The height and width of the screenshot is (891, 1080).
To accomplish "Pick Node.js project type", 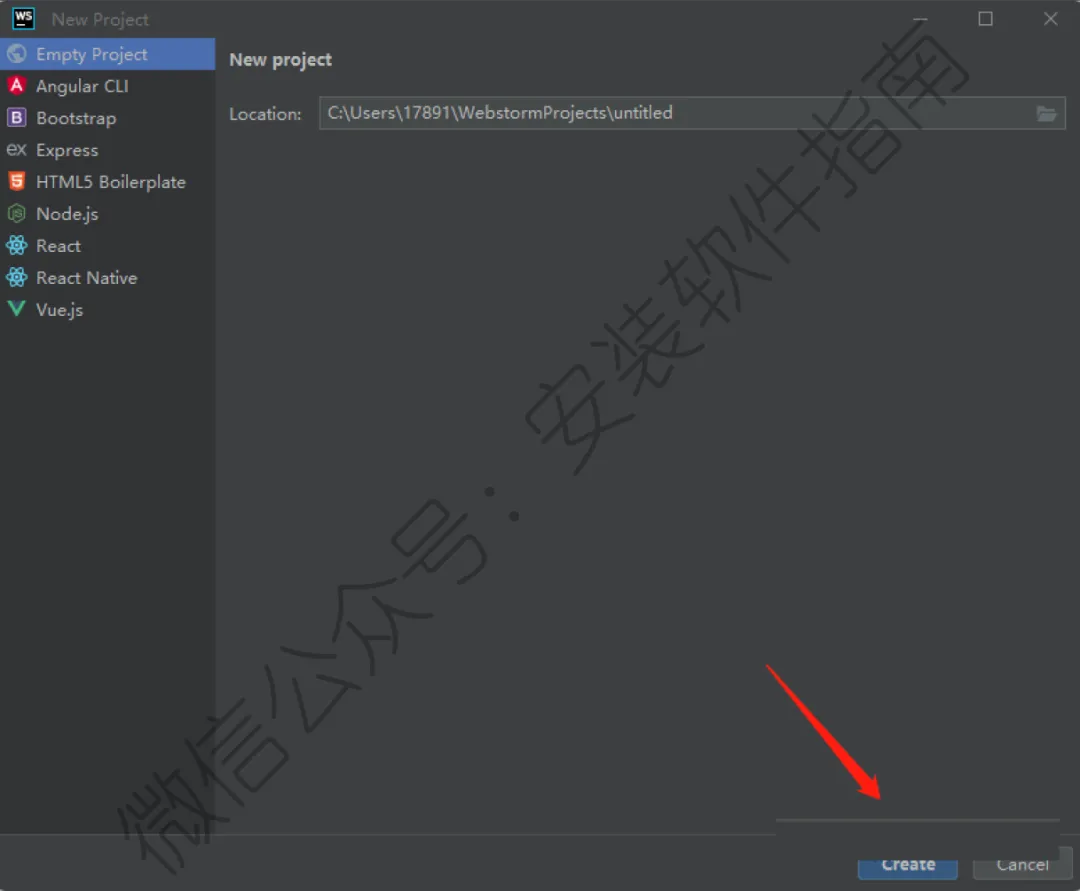I will coord(107,213).
